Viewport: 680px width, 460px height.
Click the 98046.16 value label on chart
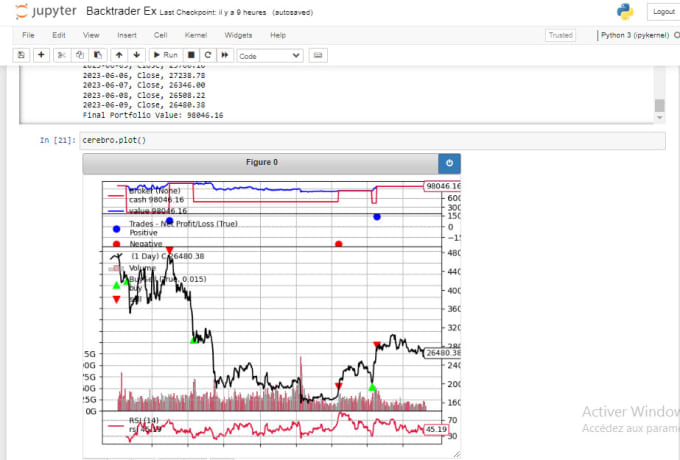442,186
